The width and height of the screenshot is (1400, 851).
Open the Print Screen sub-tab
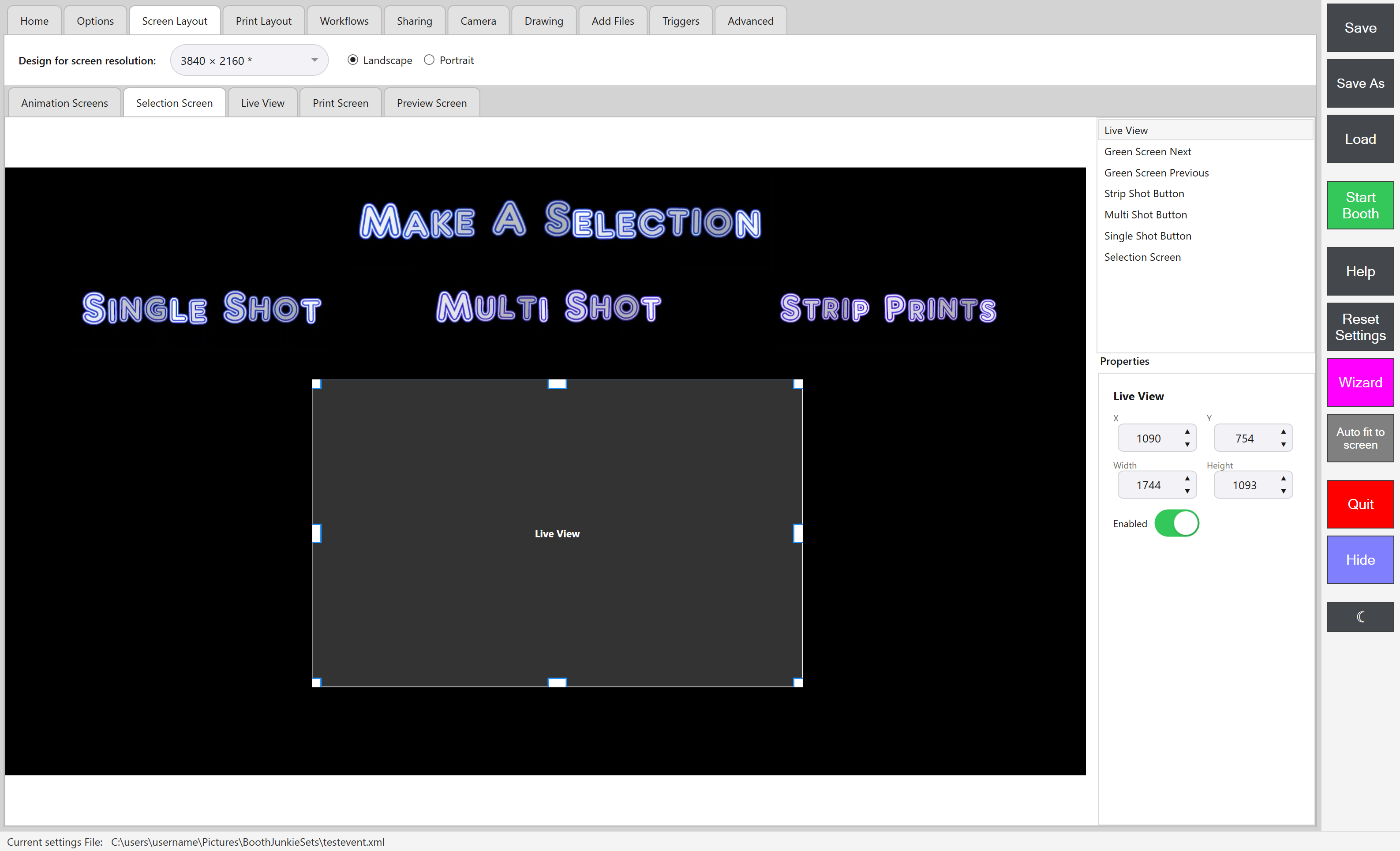point(341,103)
